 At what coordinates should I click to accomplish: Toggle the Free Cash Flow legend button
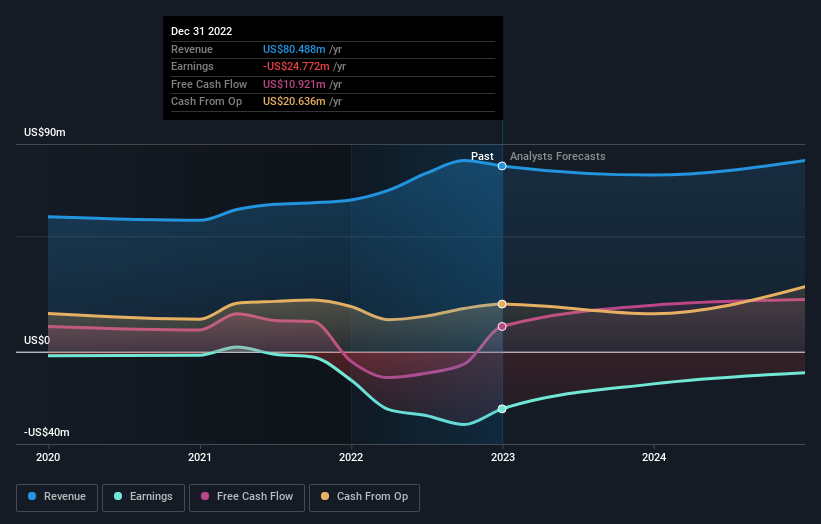pos(247,497)
